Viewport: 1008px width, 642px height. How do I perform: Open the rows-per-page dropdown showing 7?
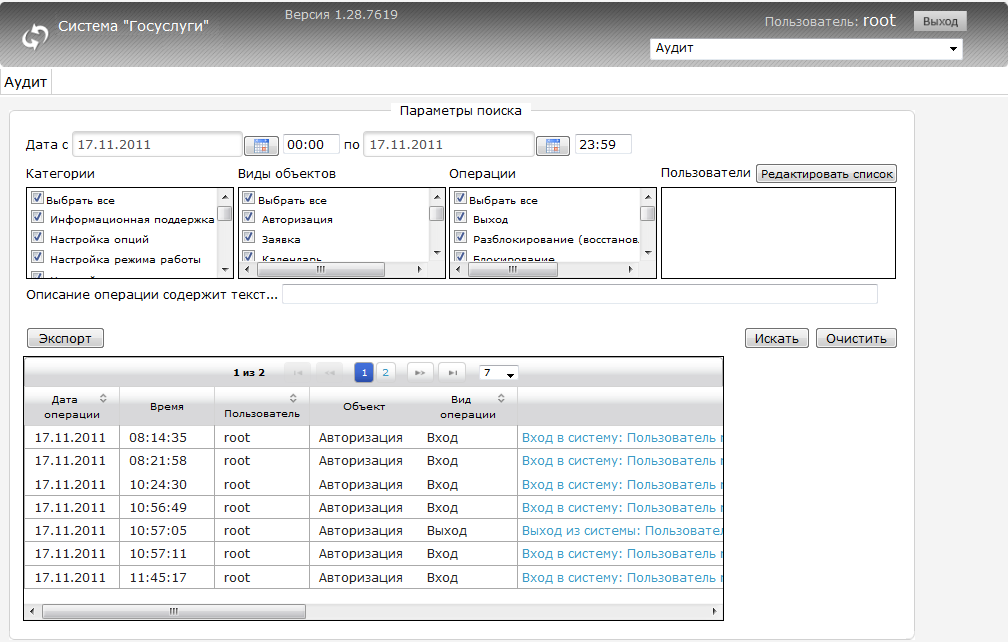click(498, 373)
